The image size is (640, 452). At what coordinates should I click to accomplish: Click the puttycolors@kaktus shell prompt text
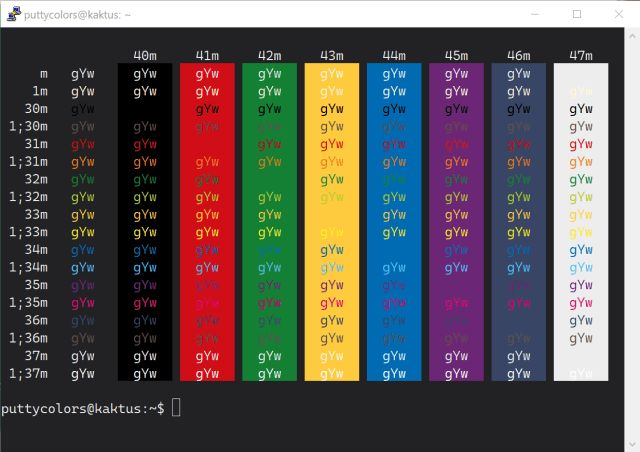click(80, 408)
